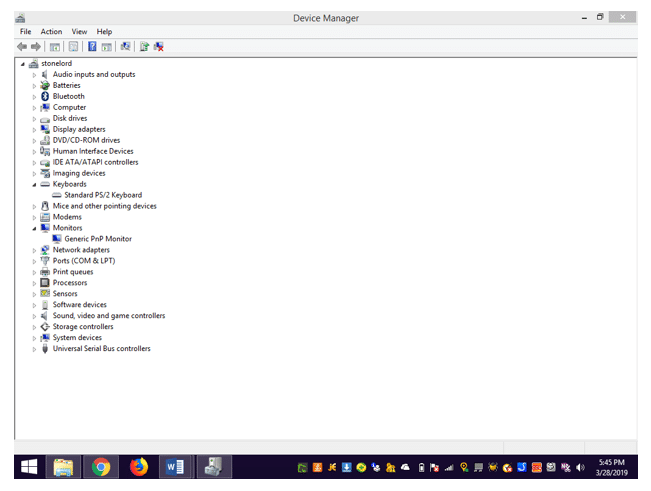
Task: Select the Computer category label
Action: [x=69, y=107]
